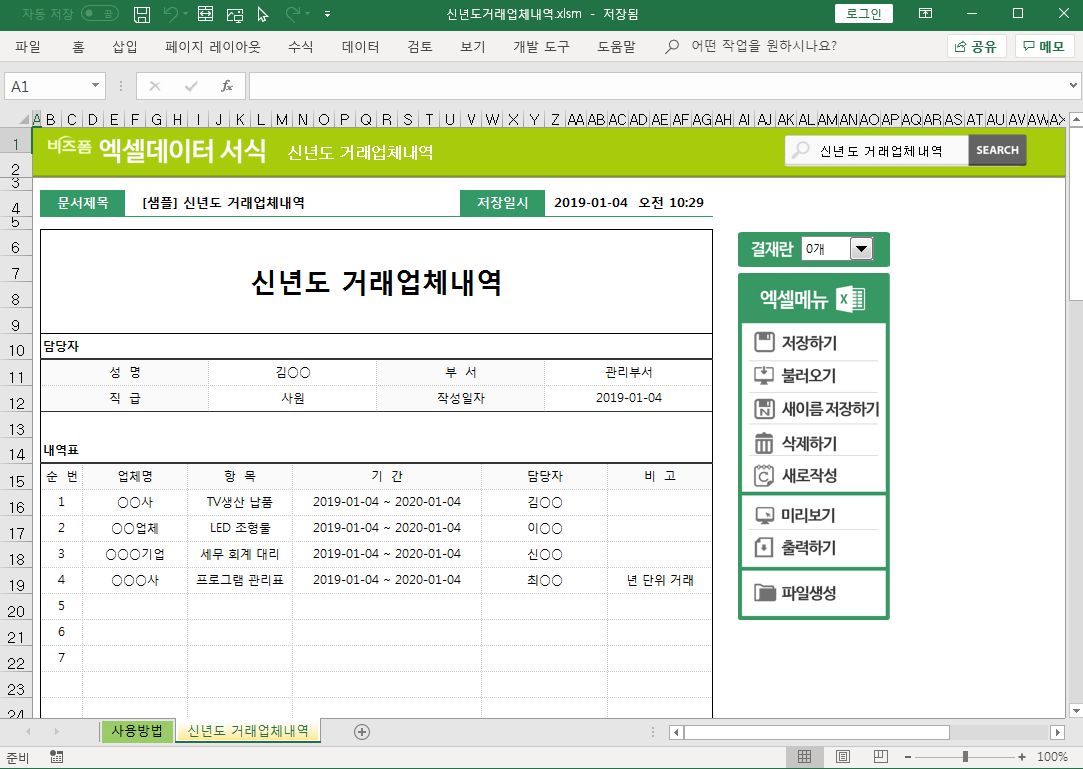Switch to Page Layout view in status bar
1083x769 pixels.
pyautogui.click(x=843, y=757)
